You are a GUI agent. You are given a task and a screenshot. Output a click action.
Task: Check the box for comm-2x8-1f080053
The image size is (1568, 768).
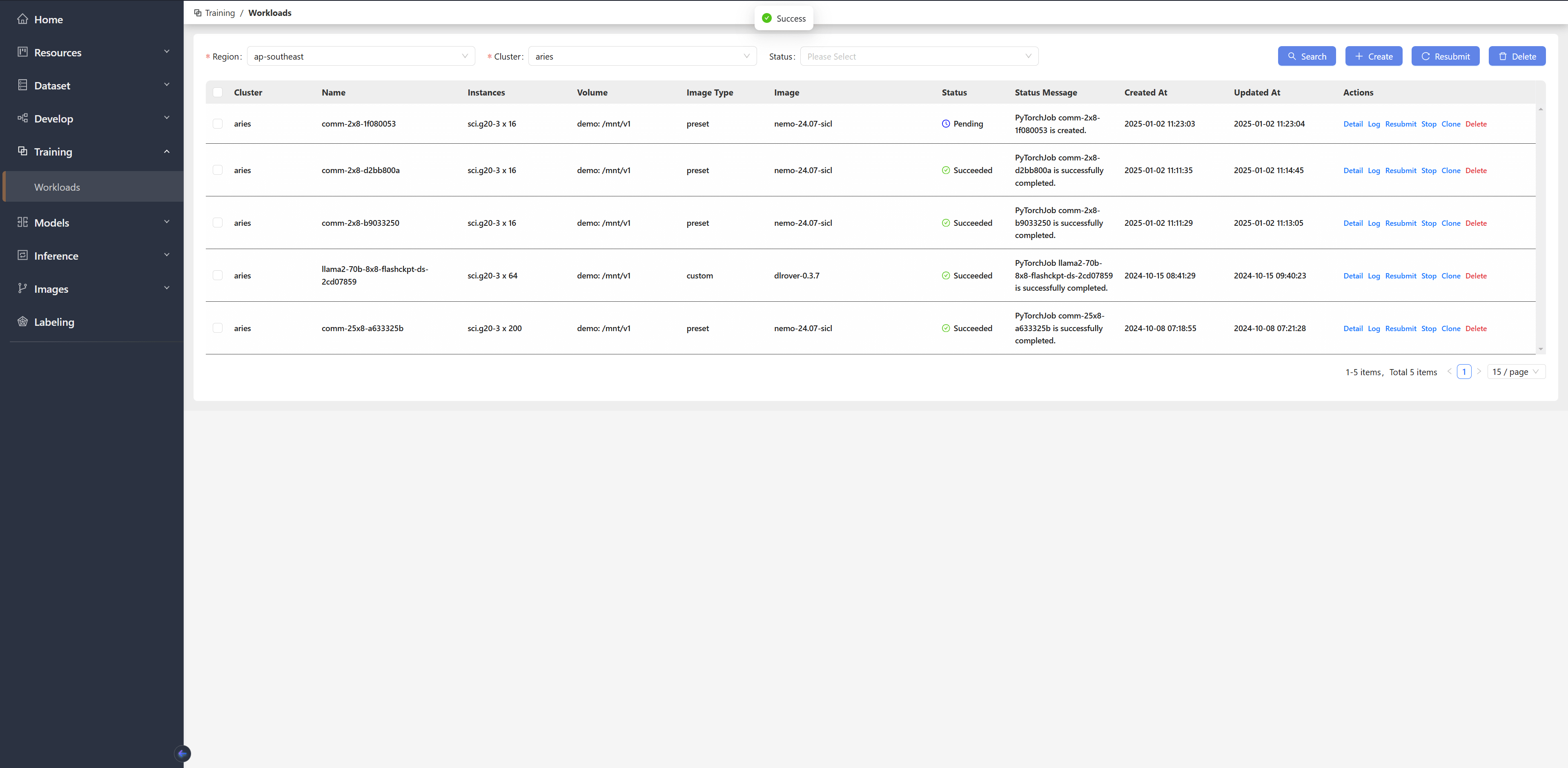217,124
